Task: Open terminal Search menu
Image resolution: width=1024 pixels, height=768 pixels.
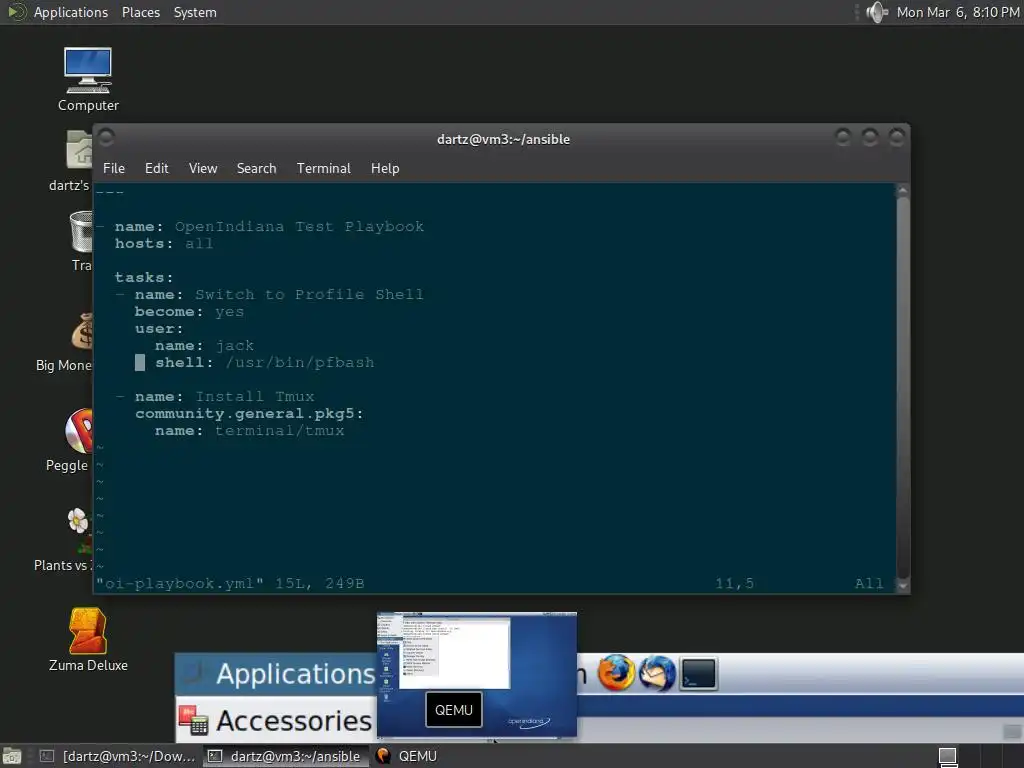Action: [256, 168]
